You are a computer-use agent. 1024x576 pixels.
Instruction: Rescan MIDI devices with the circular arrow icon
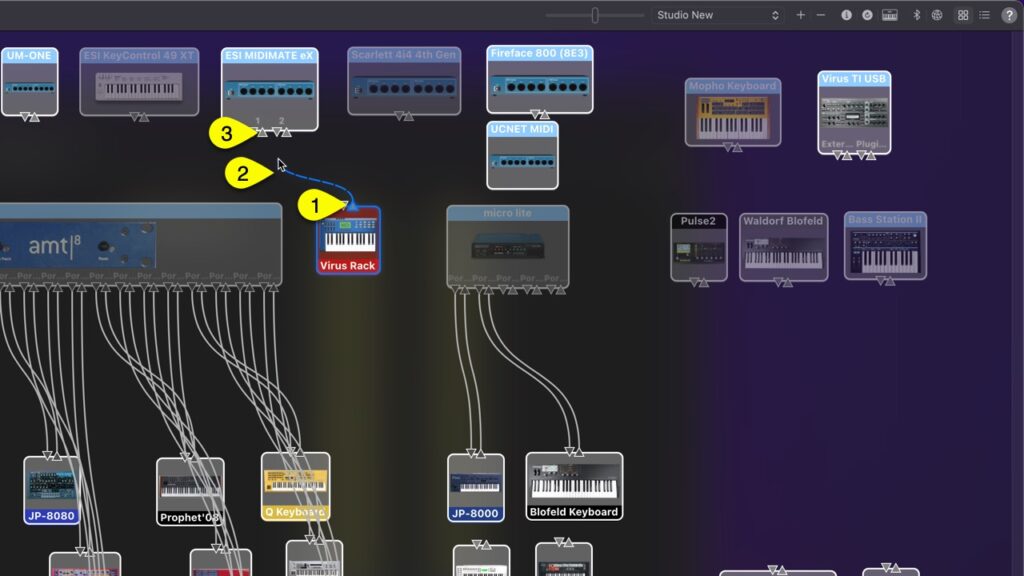click(x=867, y=15)
